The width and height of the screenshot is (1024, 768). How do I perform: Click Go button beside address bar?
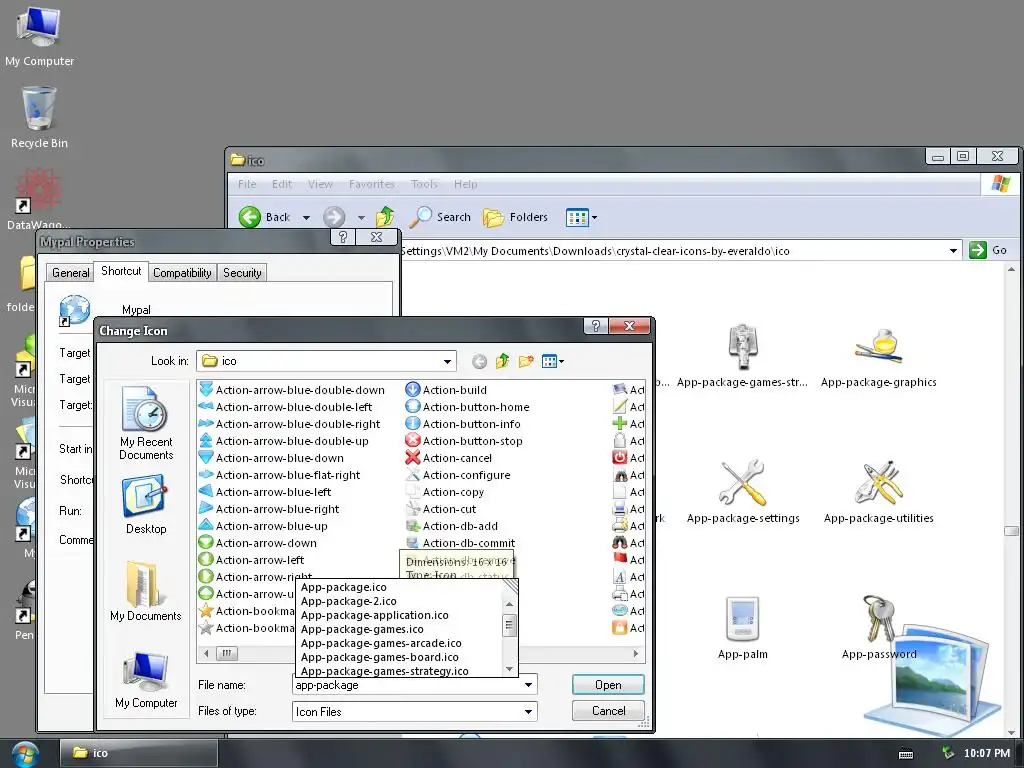(989, 250)
